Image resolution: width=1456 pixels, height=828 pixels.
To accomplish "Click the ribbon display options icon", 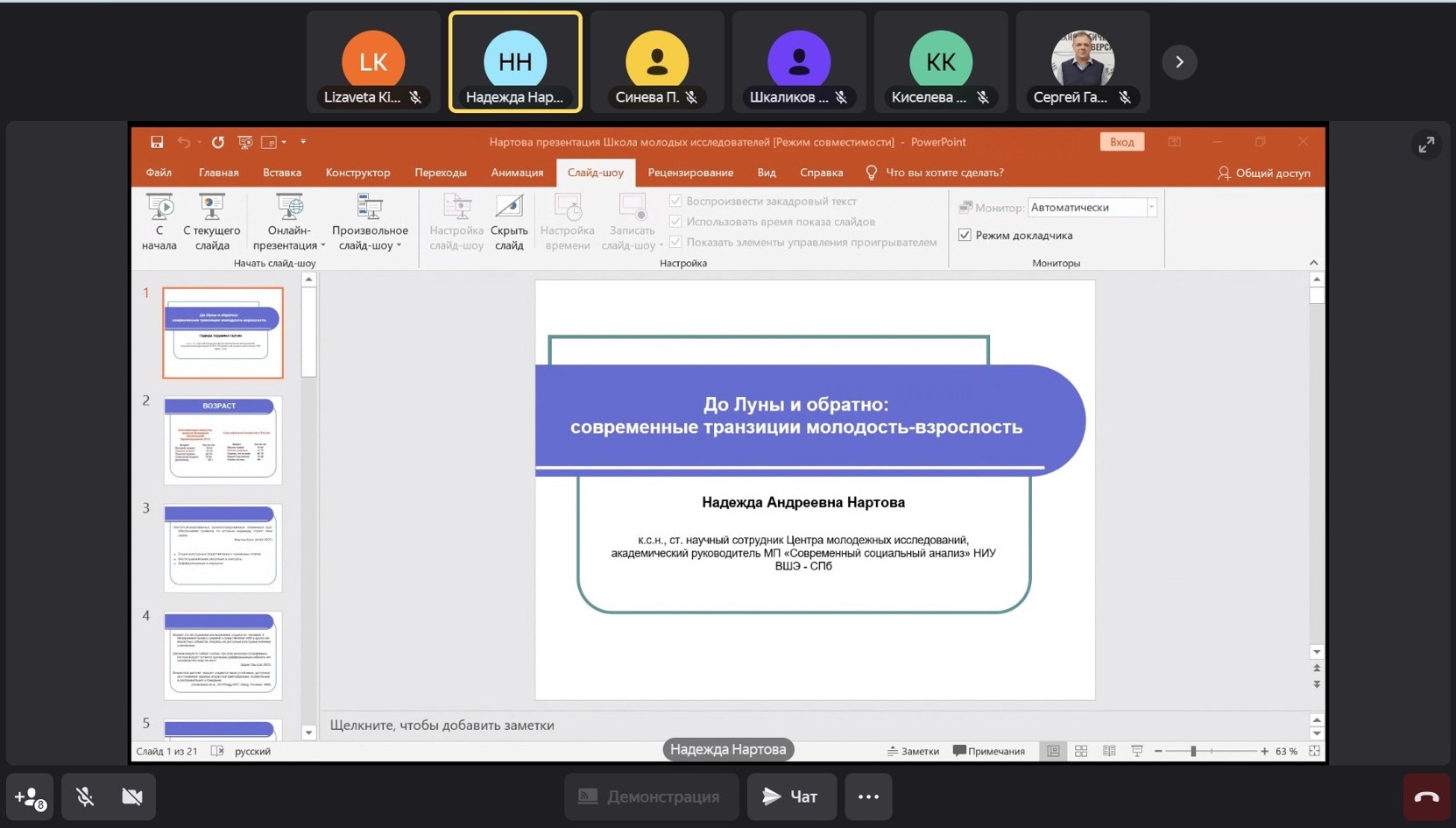I will point(1174,142).
